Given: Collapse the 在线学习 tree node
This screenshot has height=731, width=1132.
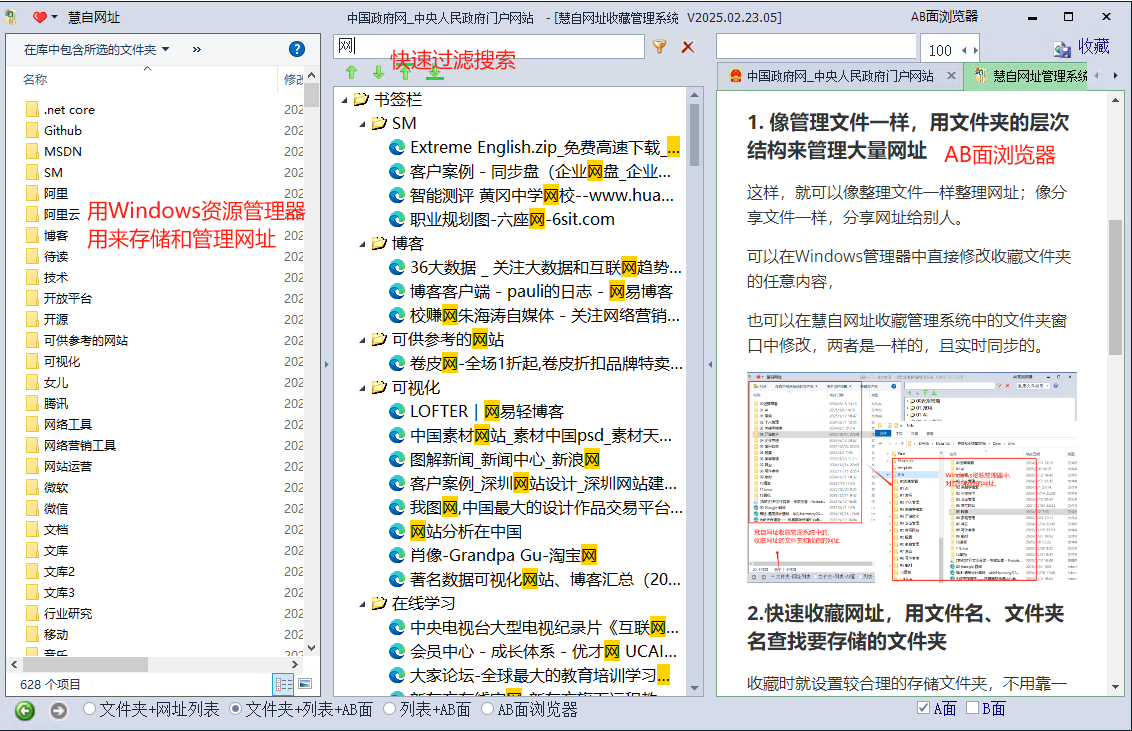Looking at the screenshot, I should tap(362, 604).
